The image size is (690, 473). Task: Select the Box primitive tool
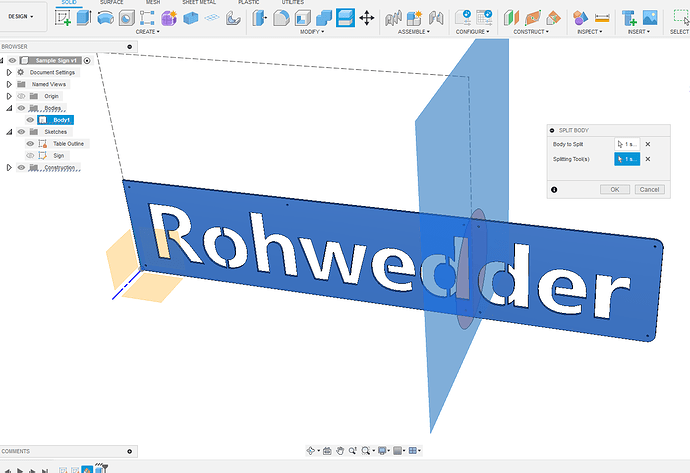190,18
